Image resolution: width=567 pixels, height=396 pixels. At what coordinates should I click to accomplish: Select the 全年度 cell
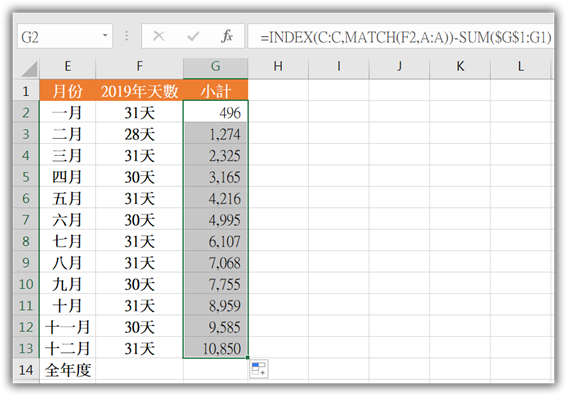(x=67, y=370)
